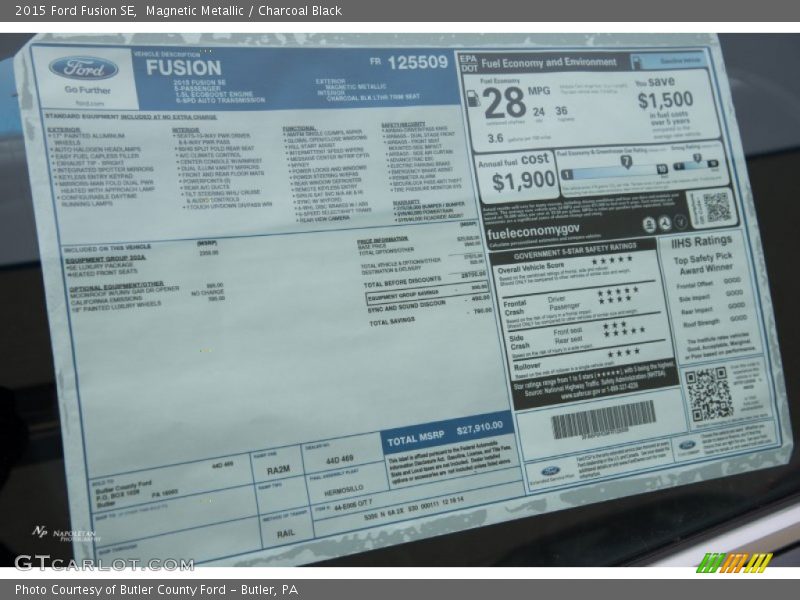This screenshot has height=600, width=800.
Task: Click the 'Fuel Economy and Environment' heading
Action: 548,63
